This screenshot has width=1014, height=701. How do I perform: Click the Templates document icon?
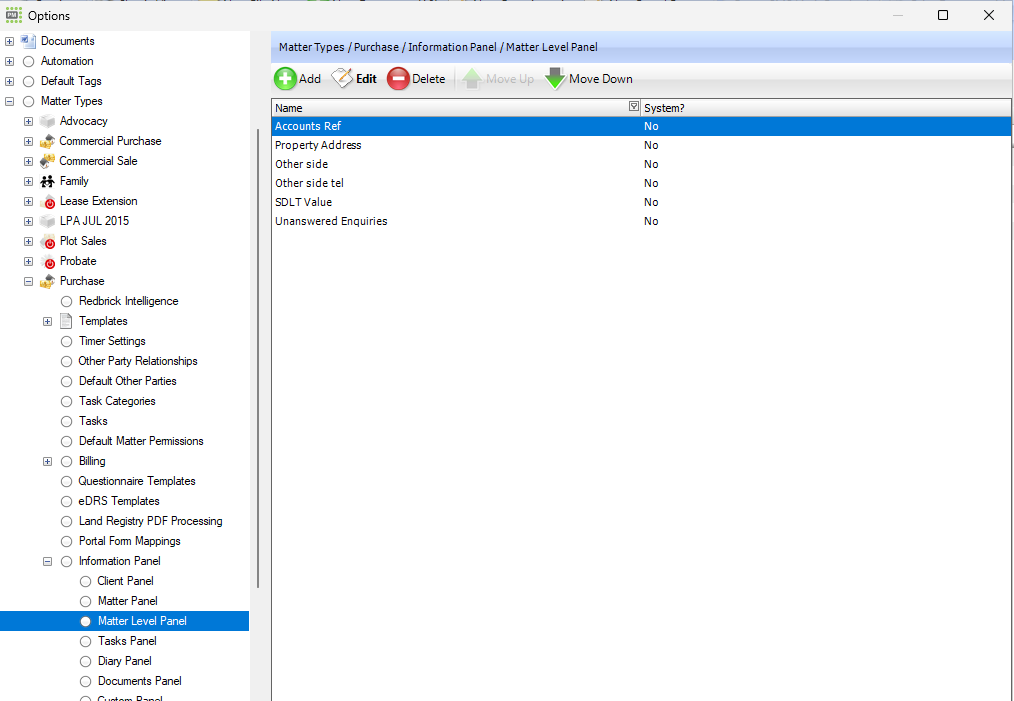(x=66, y=321)
